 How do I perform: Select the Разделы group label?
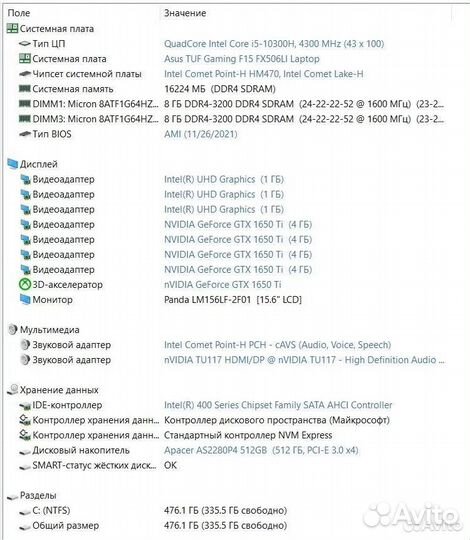click(x=38, y=495)
